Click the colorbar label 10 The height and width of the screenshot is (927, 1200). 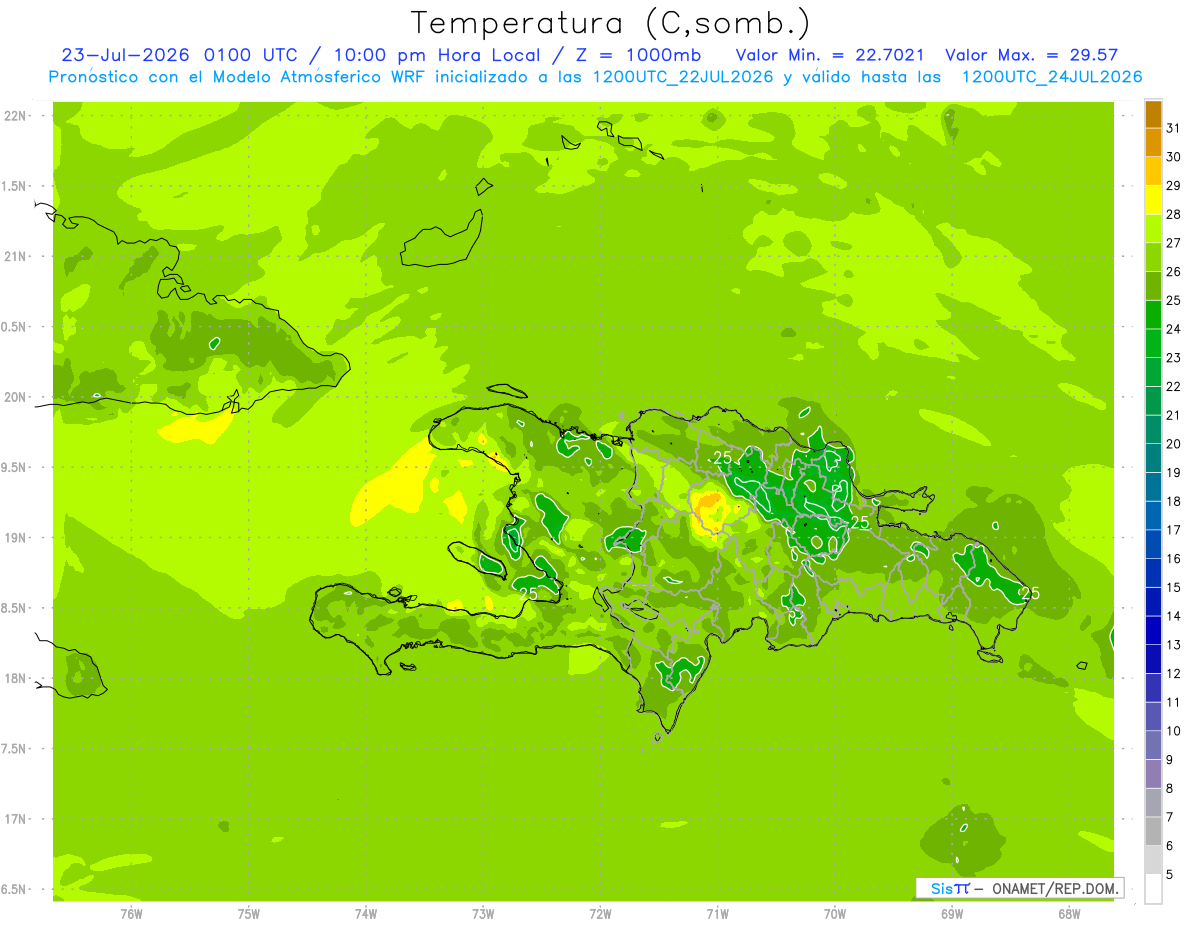point(1174,731)
